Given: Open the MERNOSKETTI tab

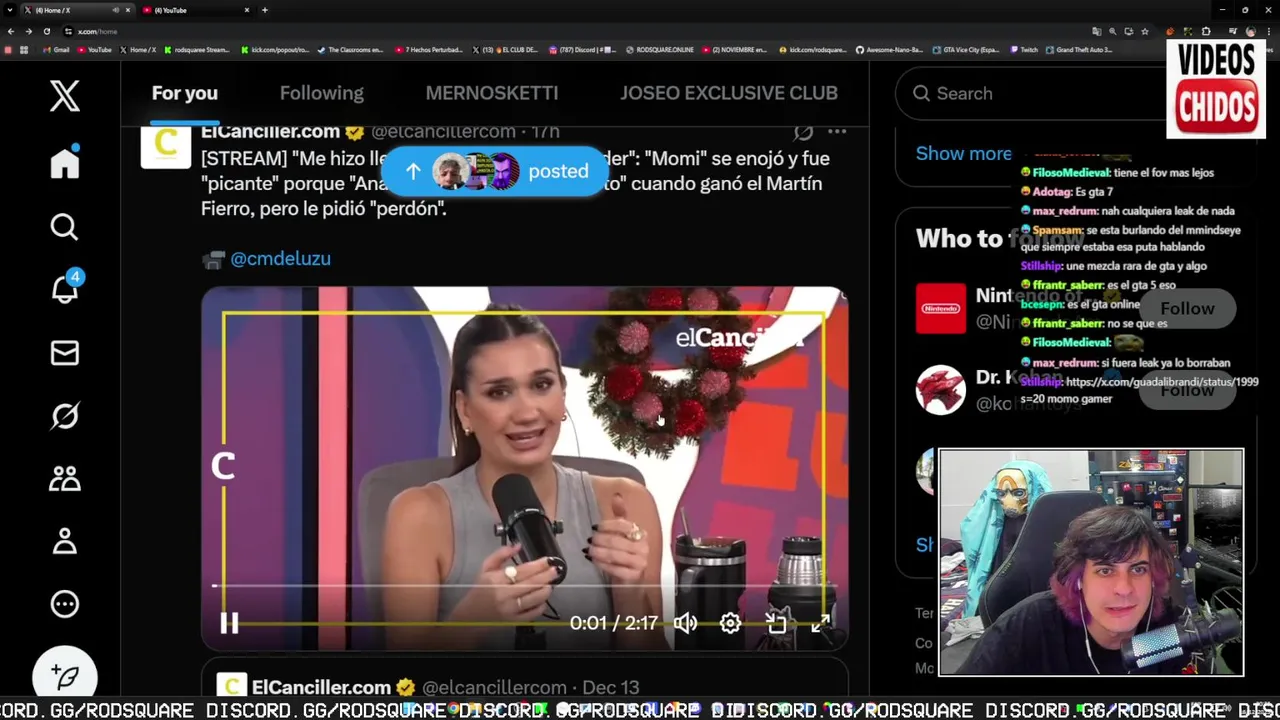Looking at the screenshot, I should coord(492,93).
